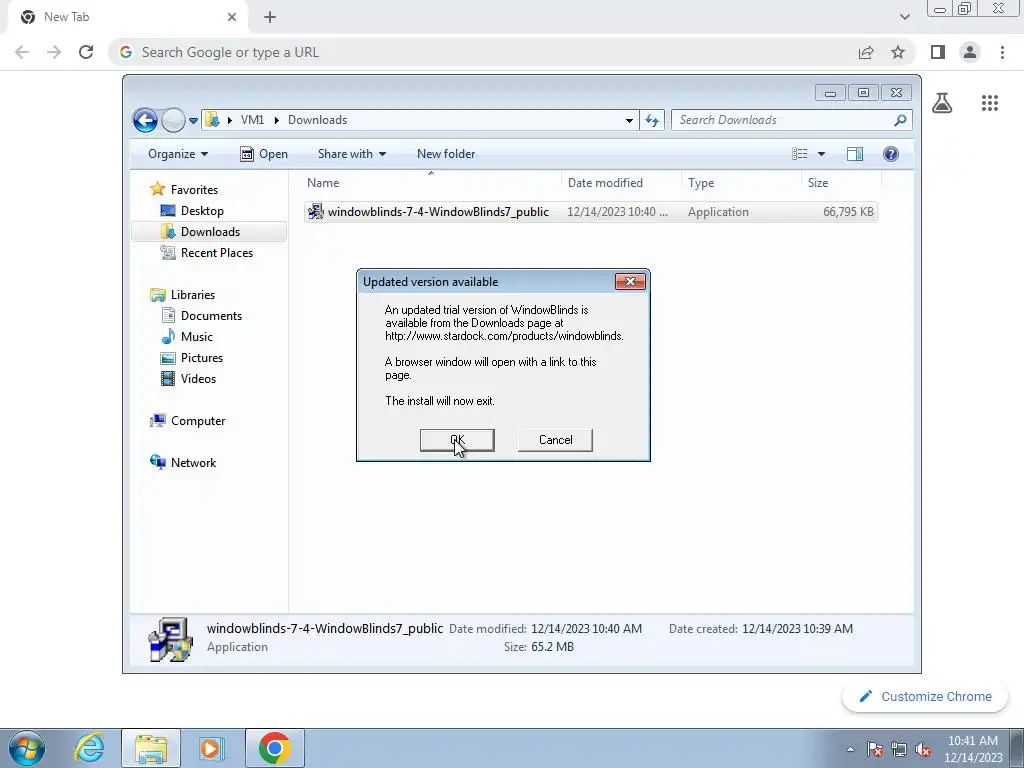Open Explorer recent pages dropdown arrow

[193, 121]
